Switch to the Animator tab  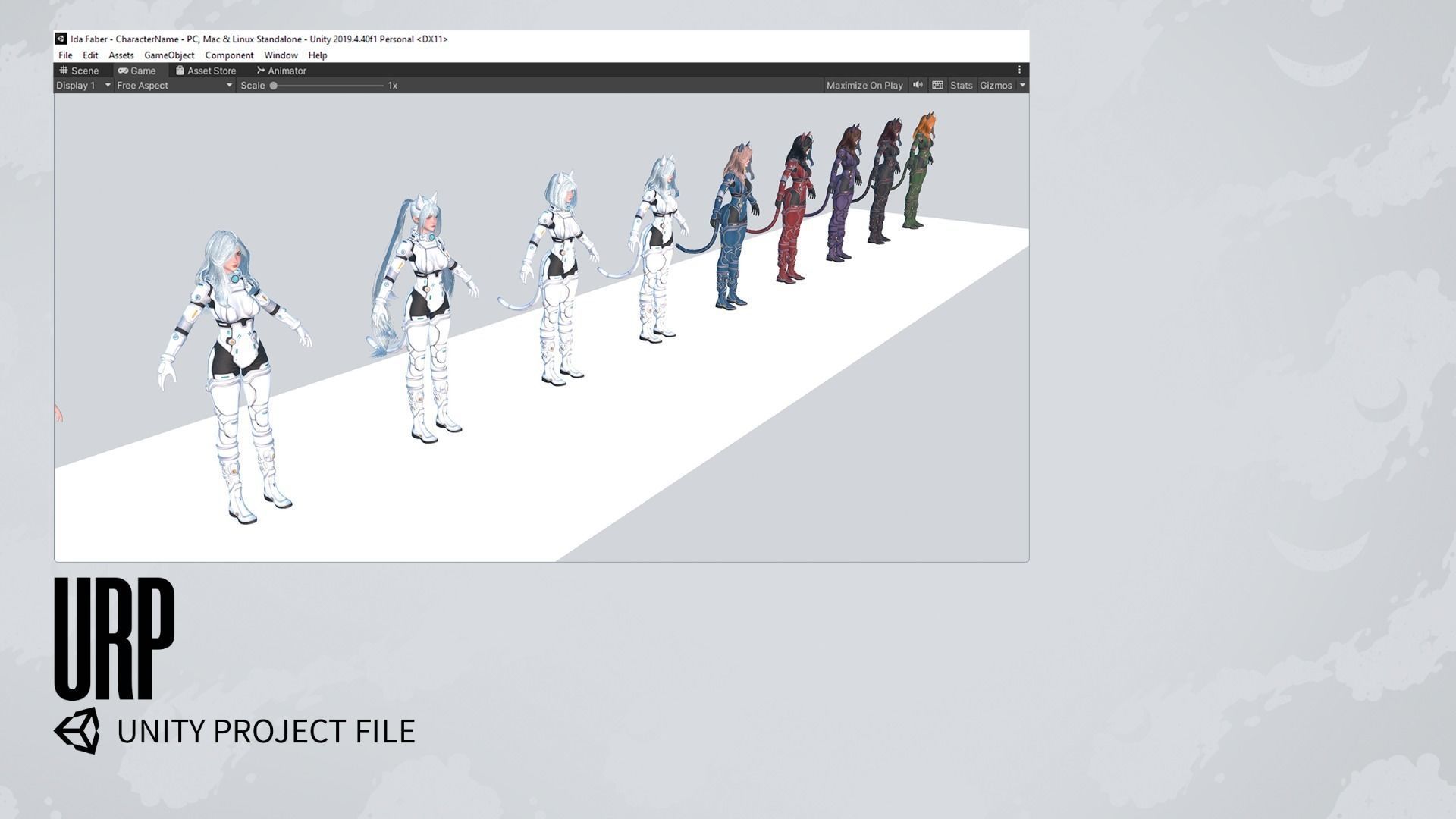tap(281, 71)
